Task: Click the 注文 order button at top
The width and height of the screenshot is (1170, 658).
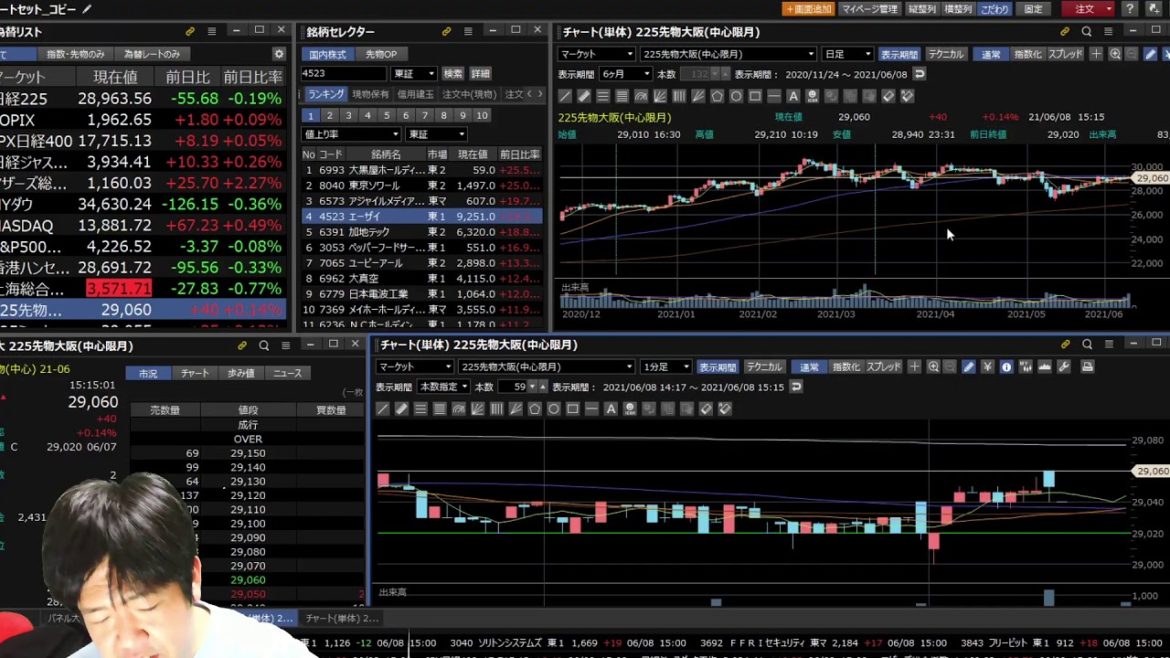Action: point(1089,9)
